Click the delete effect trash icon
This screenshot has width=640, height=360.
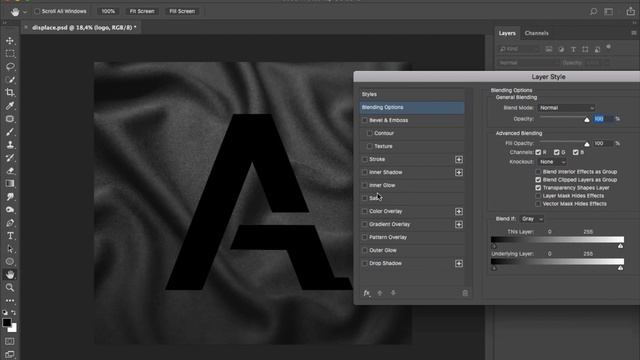pyautogui.click(x=465, y=293)
